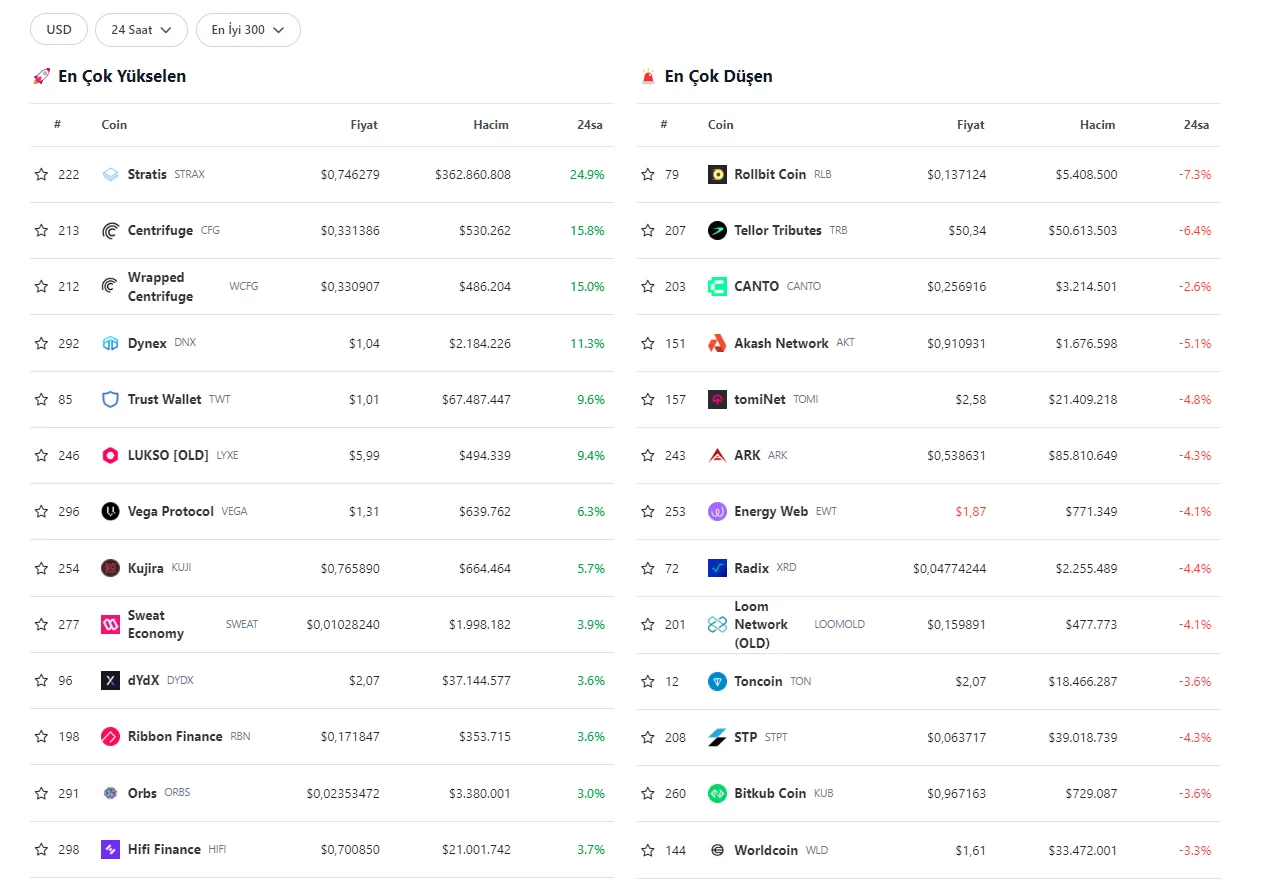Open the 24 Saat timeframe dropdown
Viewport: 1281px width, 882px height.
click(141, 30)
